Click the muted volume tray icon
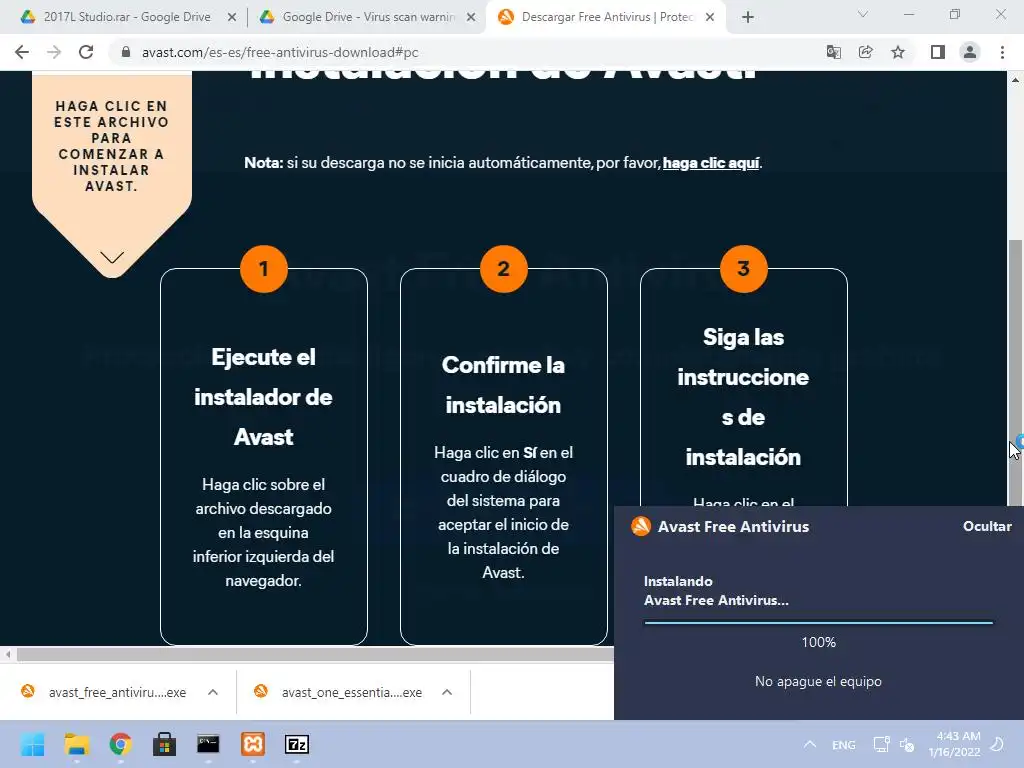The width and height of the screenshot is (1024, 768). click(x=906, y=744)
